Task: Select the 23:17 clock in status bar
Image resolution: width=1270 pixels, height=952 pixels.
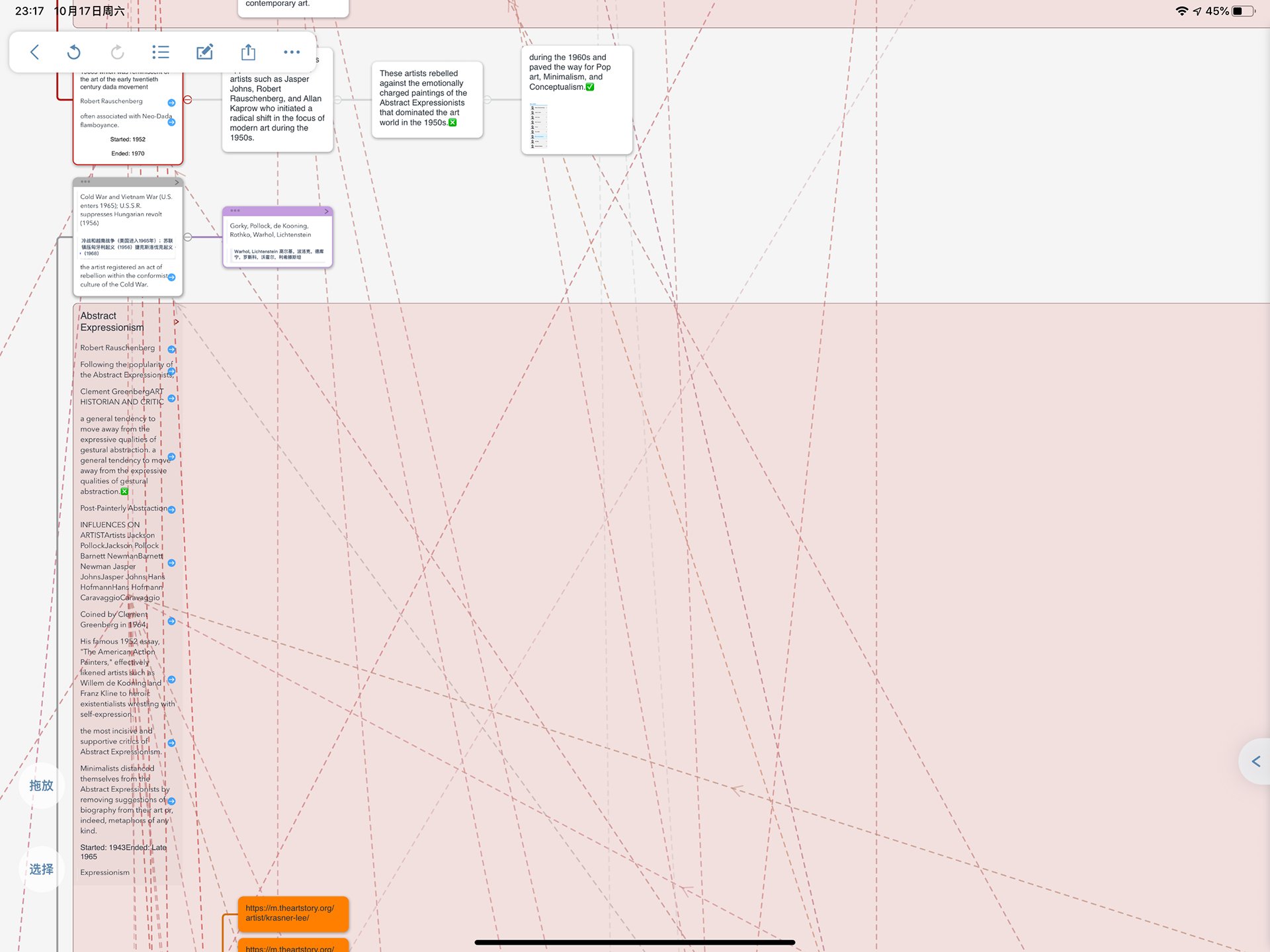Action: (x=30, y=11)
